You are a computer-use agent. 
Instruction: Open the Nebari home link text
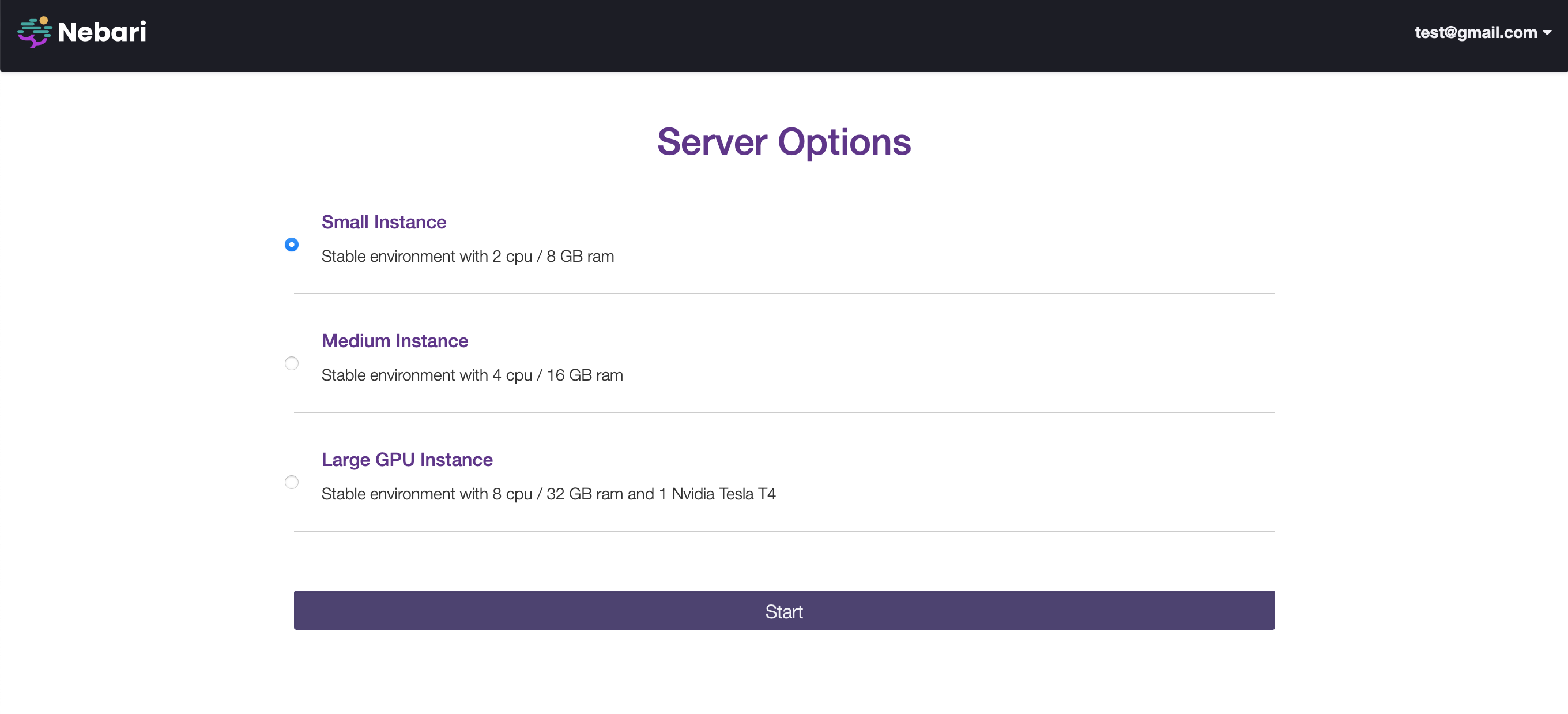coord(101,32)
